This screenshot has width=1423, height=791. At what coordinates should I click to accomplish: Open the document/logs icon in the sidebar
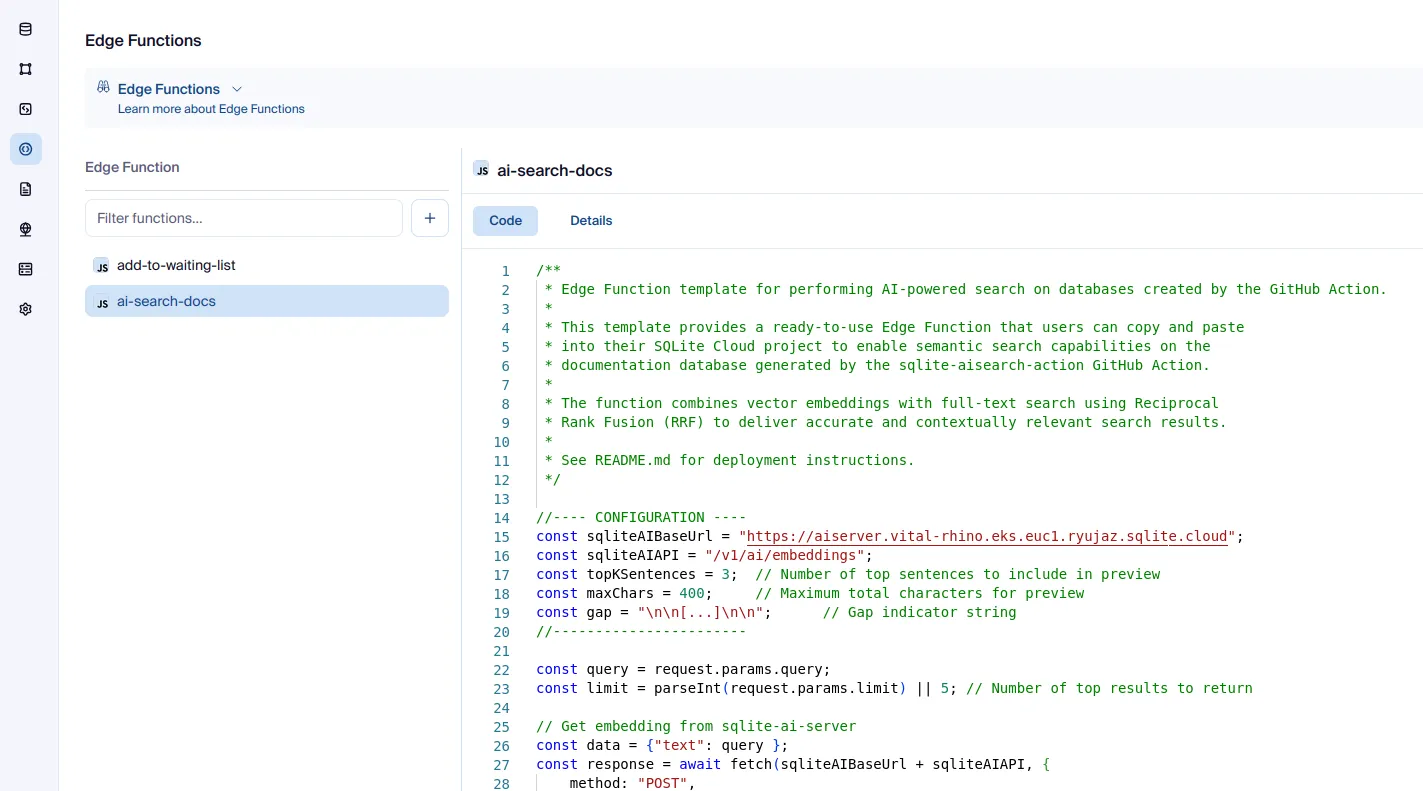coord(25,189)
